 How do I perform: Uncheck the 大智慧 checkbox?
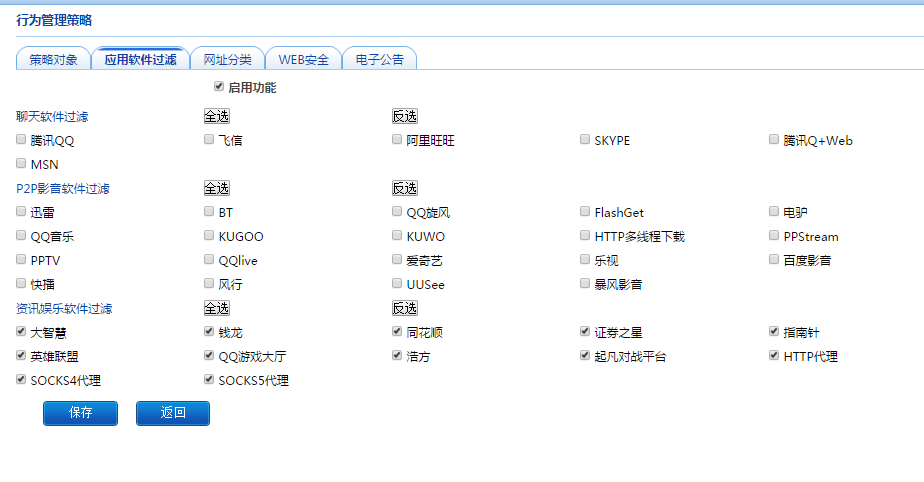coord(21,331)
